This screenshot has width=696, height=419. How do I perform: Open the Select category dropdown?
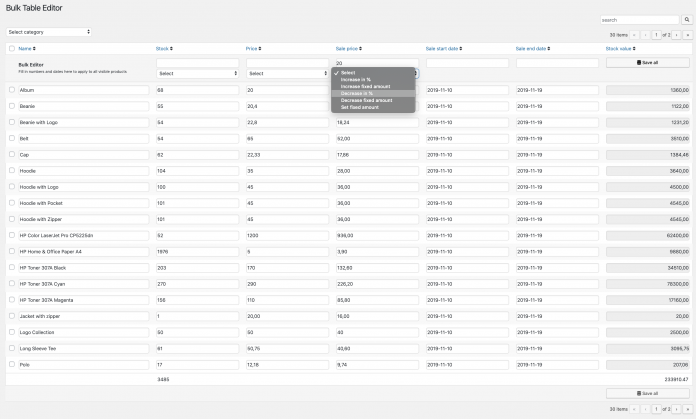[x=49, y=32]
